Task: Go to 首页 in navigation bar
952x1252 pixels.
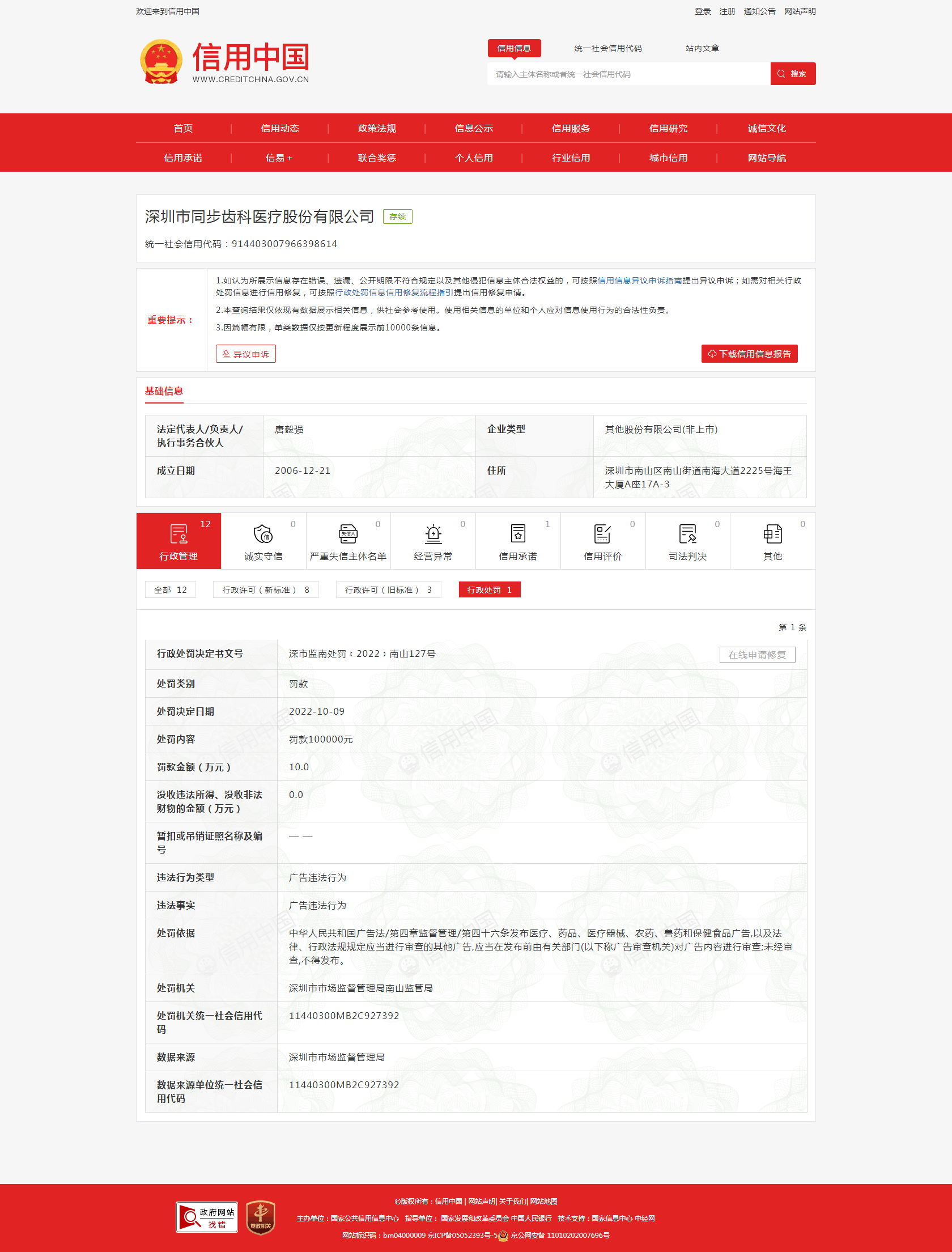Action: [x=183, y=128]
